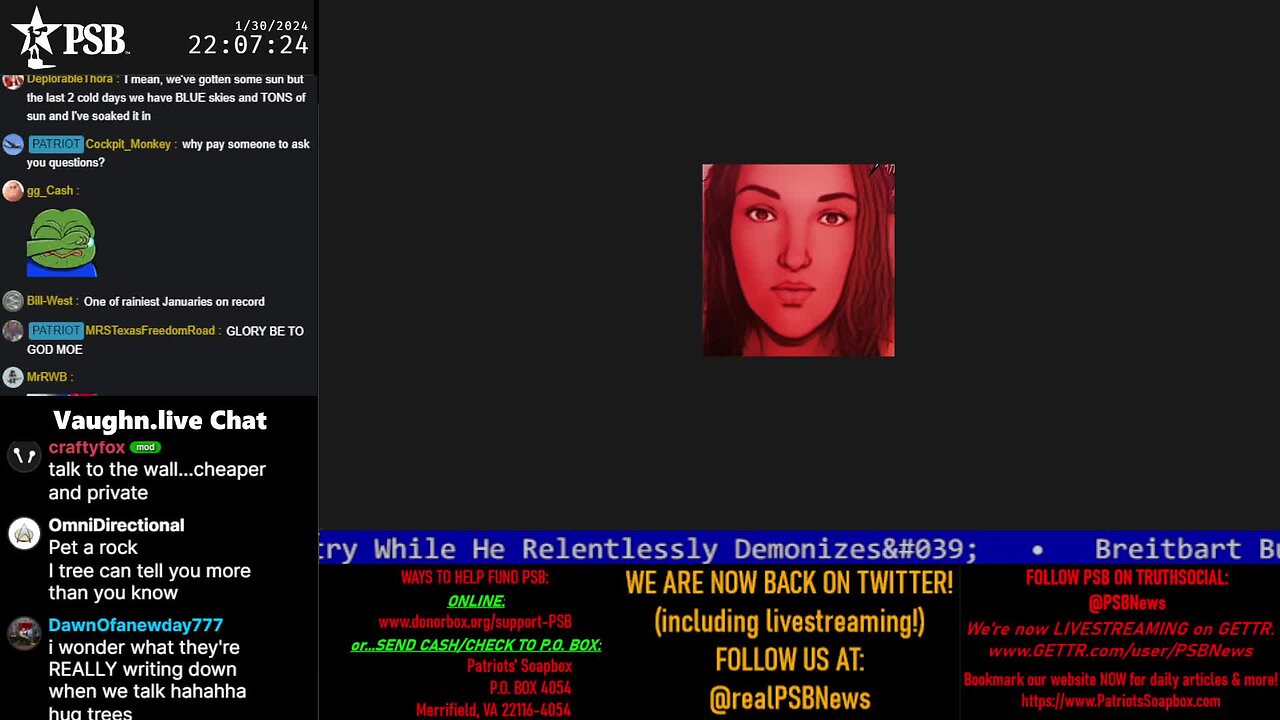Image resolution: width=1280 pixels, height=720 pixels.
Task: Click the Vaughn.live Chat heading
Action: coord(160,420)
